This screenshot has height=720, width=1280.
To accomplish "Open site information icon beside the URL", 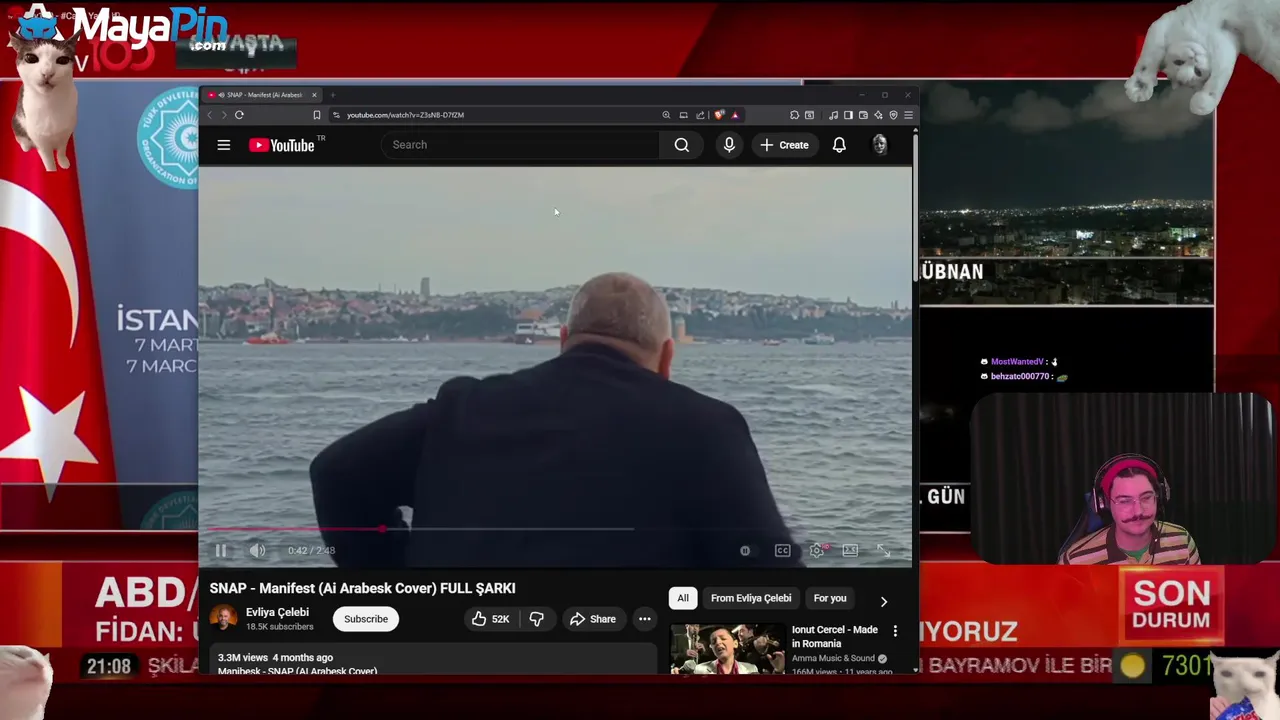I will pos(336,115).
